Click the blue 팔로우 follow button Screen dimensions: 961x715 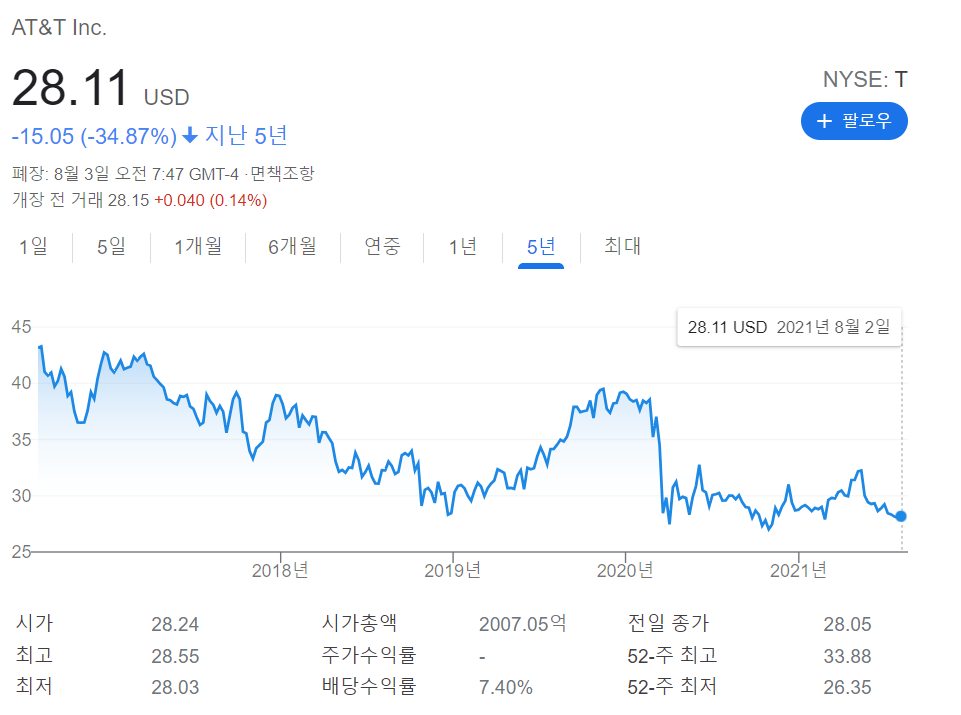[854, 121]
